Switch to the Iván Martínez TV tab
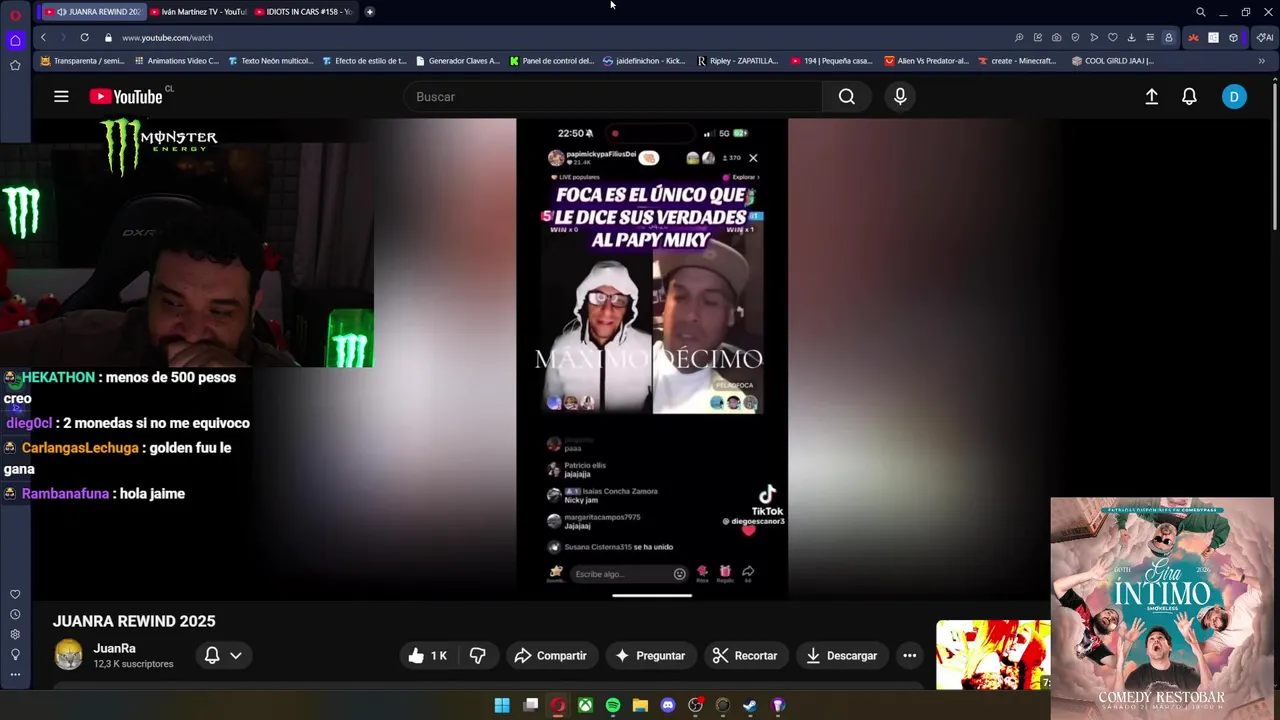 (198, 12)
